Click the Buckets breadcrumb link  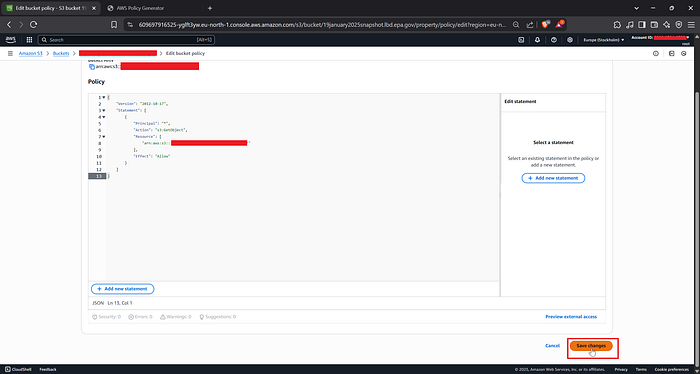(x=61, y=54)
